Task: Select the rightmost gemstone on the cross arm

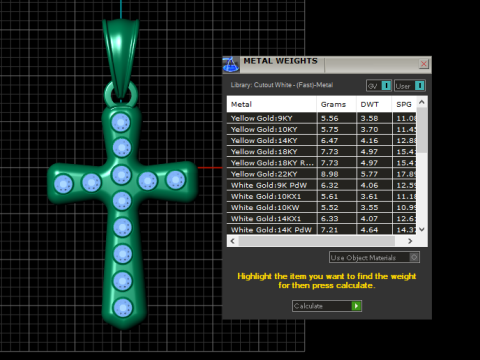Action: pyautogui.click(x=176, y=180)
